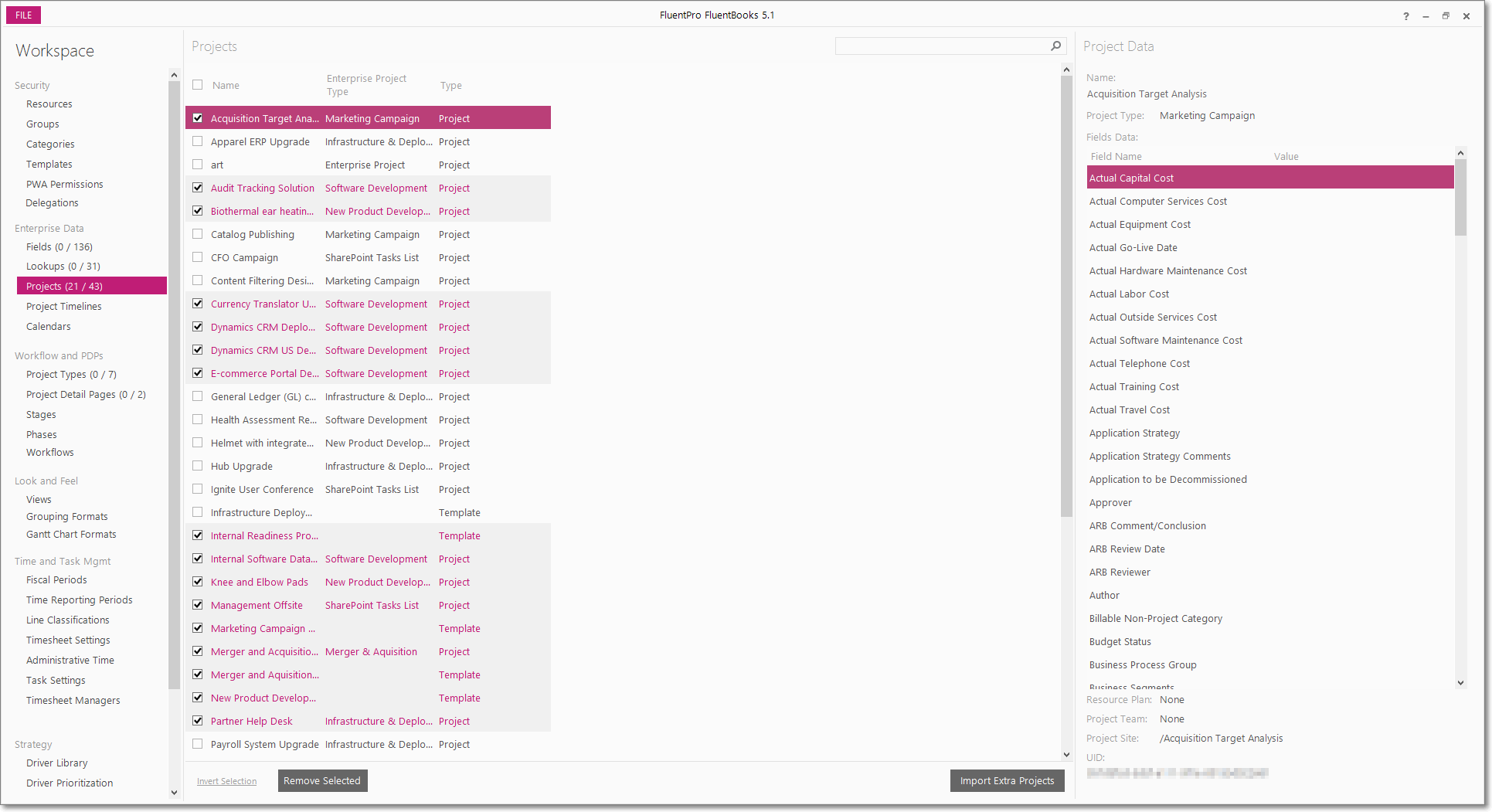Open Project Timelines in sidebar

point(64,307)
